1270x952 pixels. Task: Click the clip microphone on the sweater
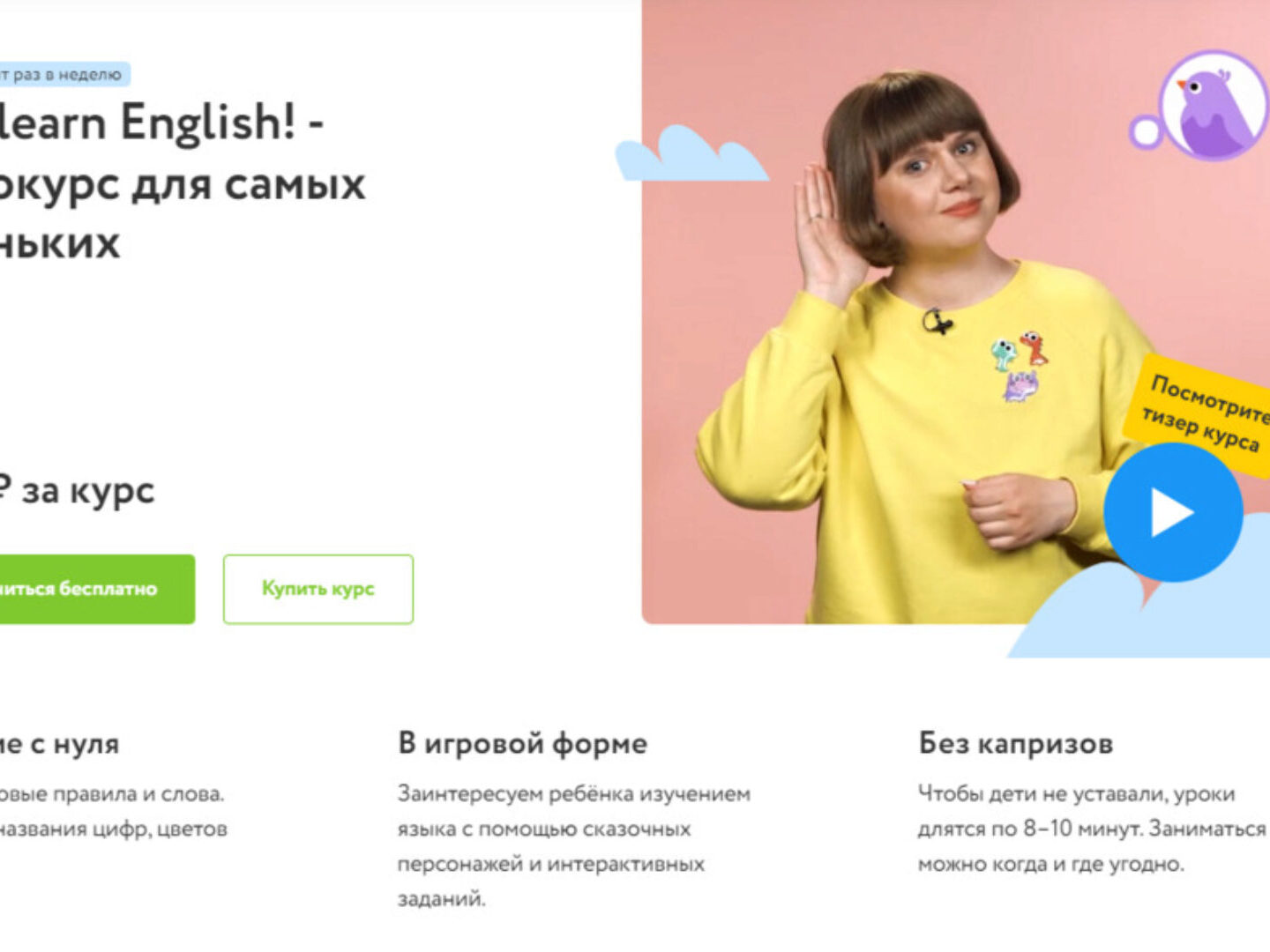[938, 321]
